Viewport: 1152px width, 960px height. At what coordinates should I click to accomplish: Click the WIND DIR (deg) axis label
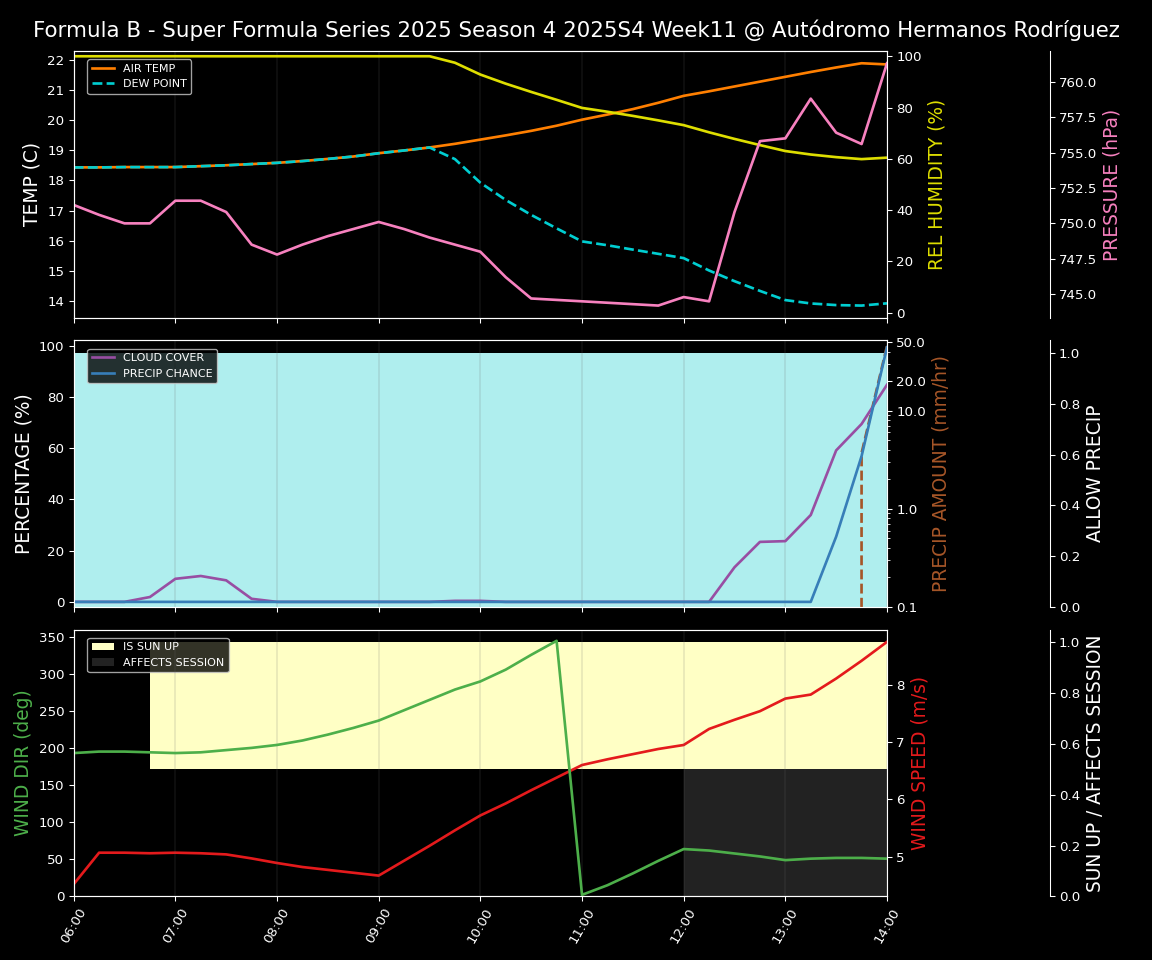(x=22, y=763)
